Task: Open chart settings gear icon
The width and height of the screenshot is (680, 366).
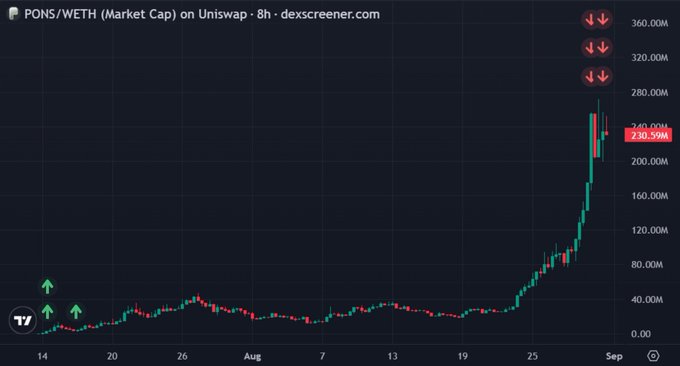Action: click(x=653, y=356)
